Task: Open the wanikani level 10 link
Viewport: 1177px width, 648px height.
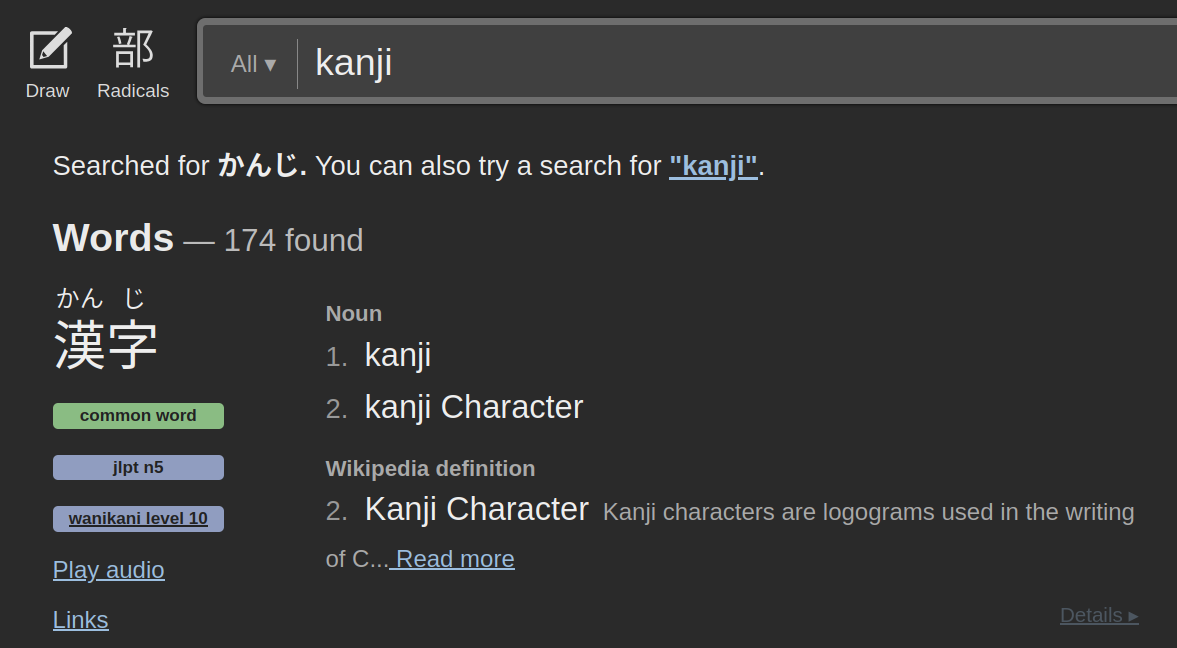Action: pos(138,519)
